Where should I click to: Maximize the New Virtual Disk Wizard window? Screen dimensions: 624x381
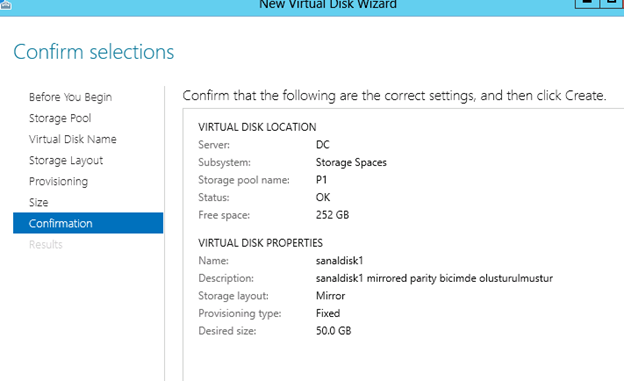[613, 4]
